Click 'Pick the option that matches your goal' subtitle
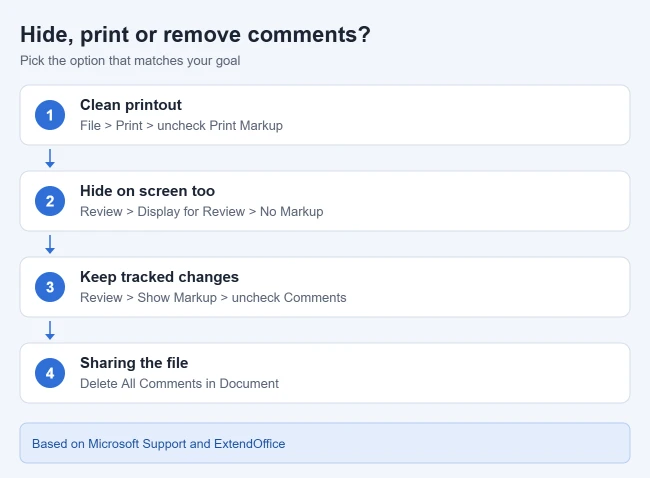This screenshot has height=478, width=650. [130, 61]
